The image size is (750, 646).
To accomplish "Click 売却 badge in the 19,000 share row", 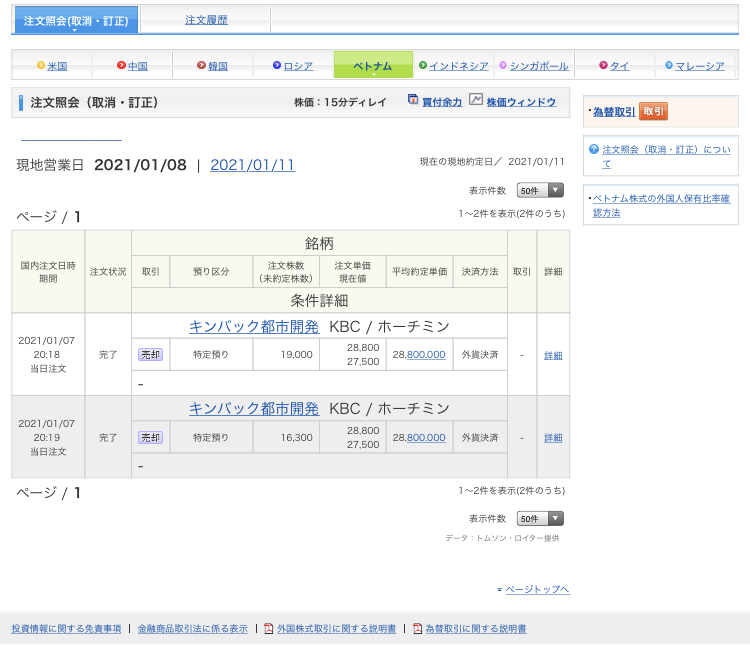I will [x=151, y=354].
